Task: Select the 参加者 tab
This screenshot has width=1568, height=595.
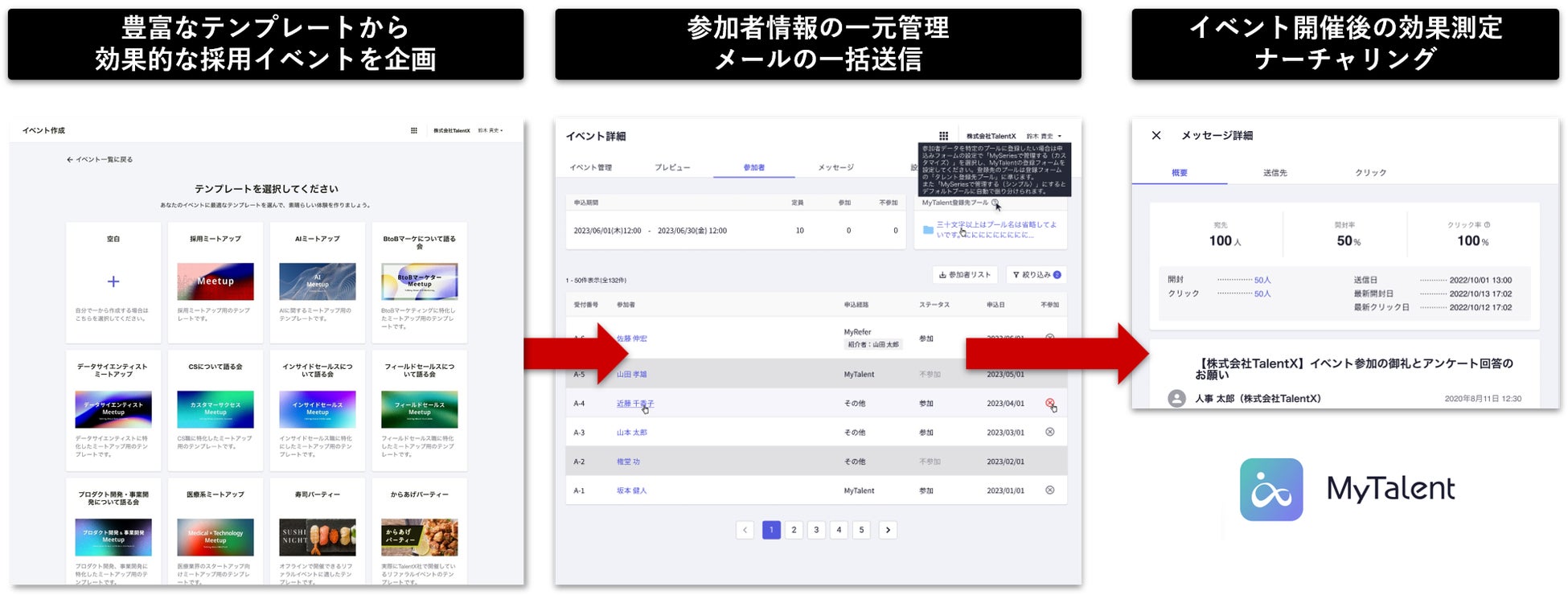Action: pyautogui.click(x=753, y=167)
